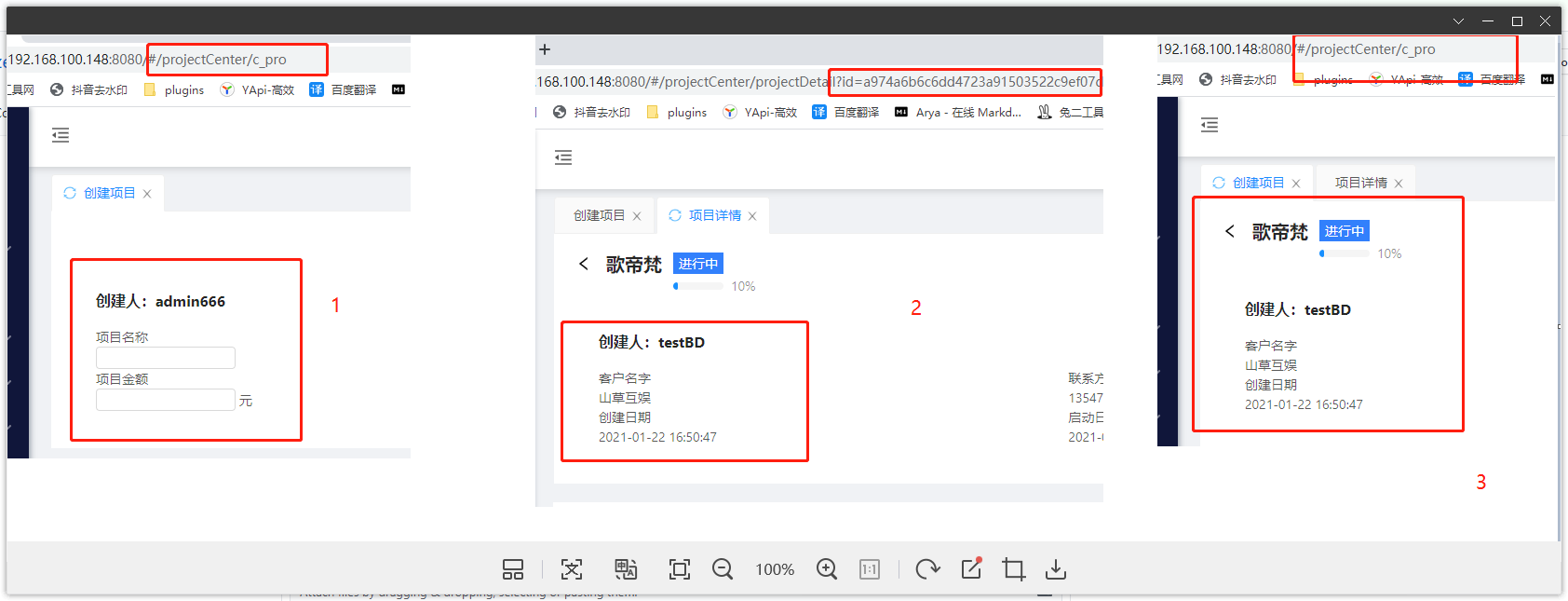Select 创建项目 tab in right screenshot
The width and height of the screenshot is (1568, 601).
pyautogui.click(x=1258, y=183)
